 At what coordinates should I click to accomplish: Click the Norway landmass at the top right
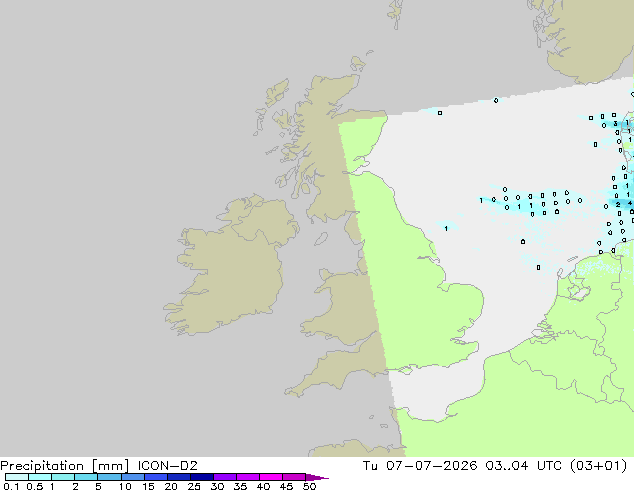pos(588,38)
